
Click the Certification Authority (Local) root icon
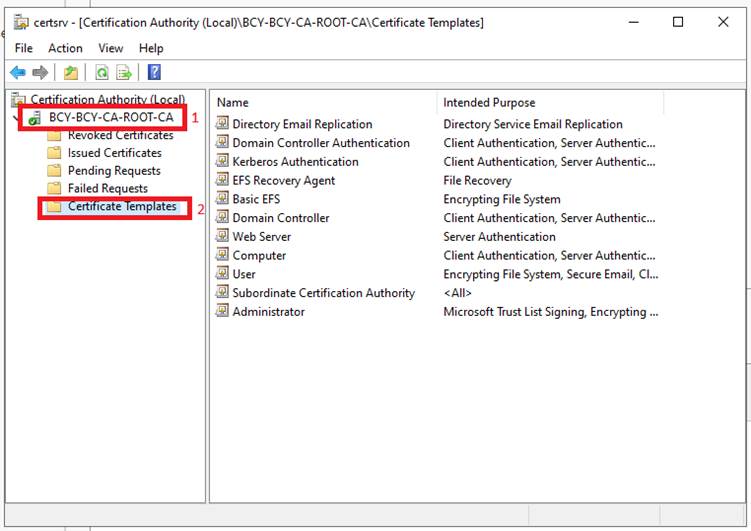click(x=18, y=99)
